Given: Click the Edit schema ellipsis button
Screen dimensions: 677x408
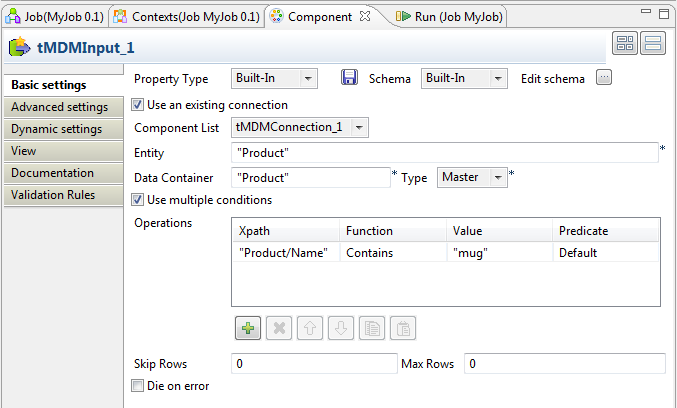Looking at the screenshot, I should [x=603, y=78].
